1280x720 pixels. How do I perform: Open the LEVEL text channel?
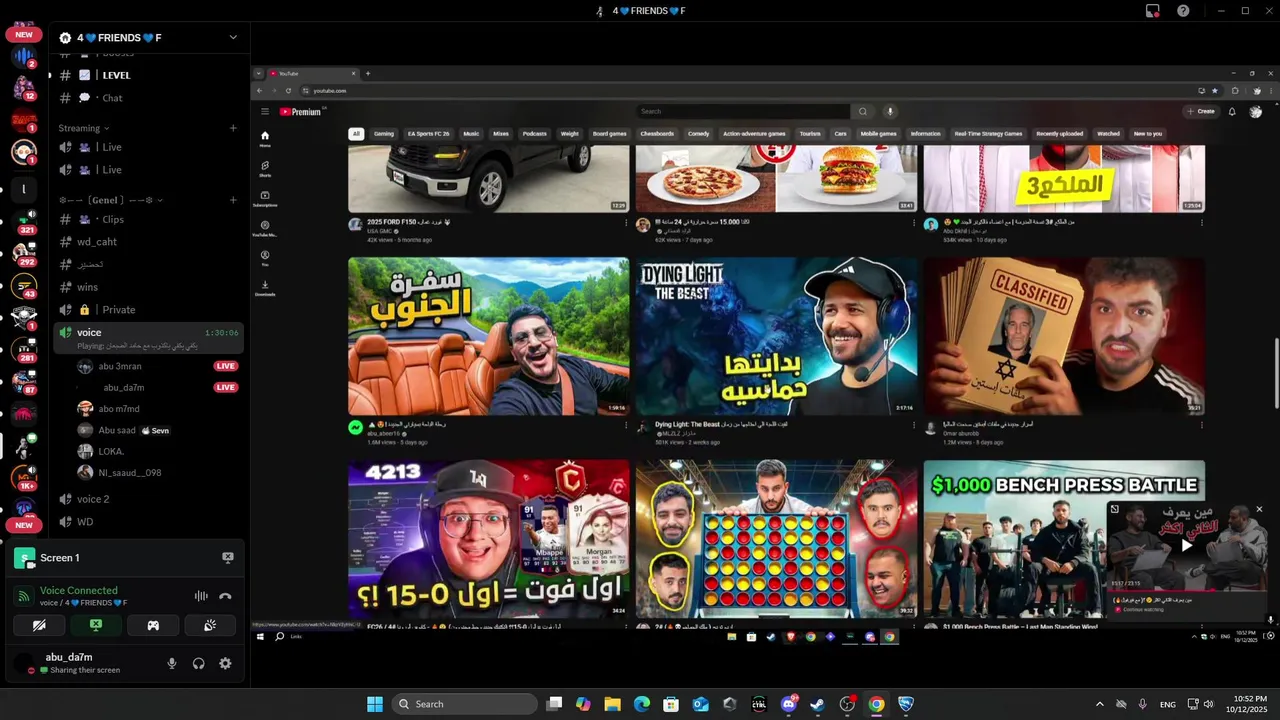tap(149, 75)
